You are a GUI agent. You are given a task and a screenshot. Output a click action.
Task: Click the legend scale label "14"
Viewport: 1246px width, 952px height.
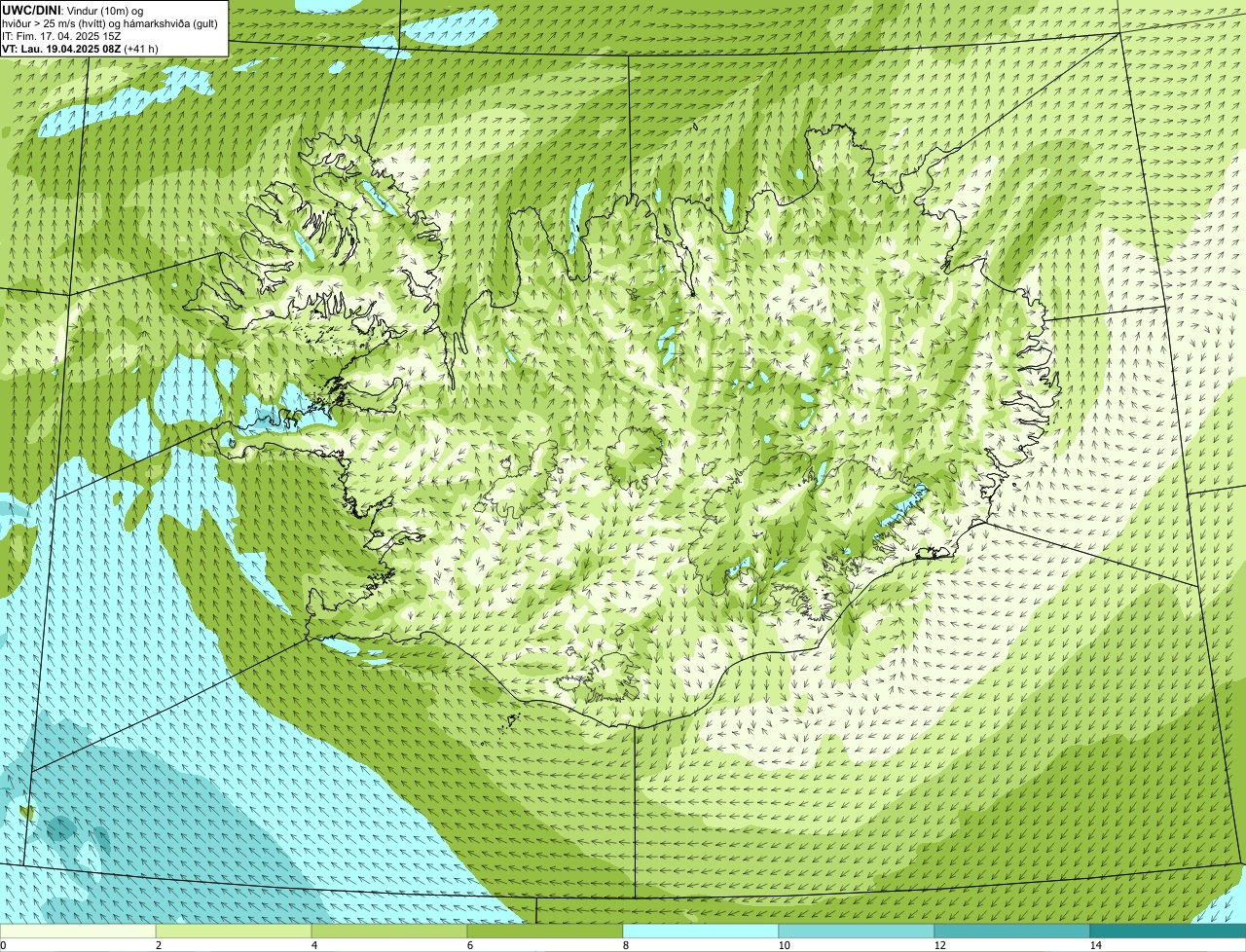click(1095, 945)
